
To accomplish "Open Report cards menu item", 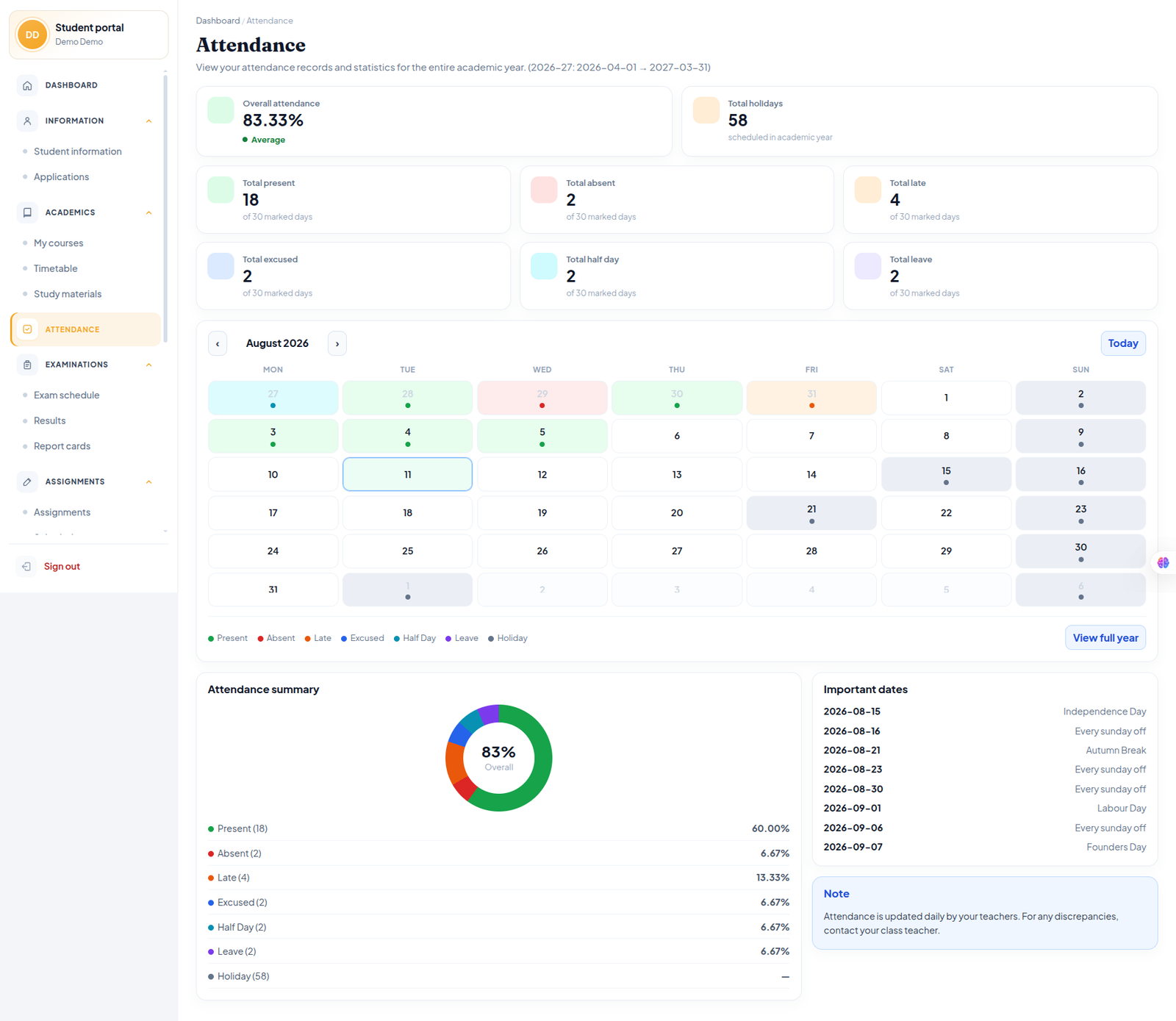I will click(62, 446).
